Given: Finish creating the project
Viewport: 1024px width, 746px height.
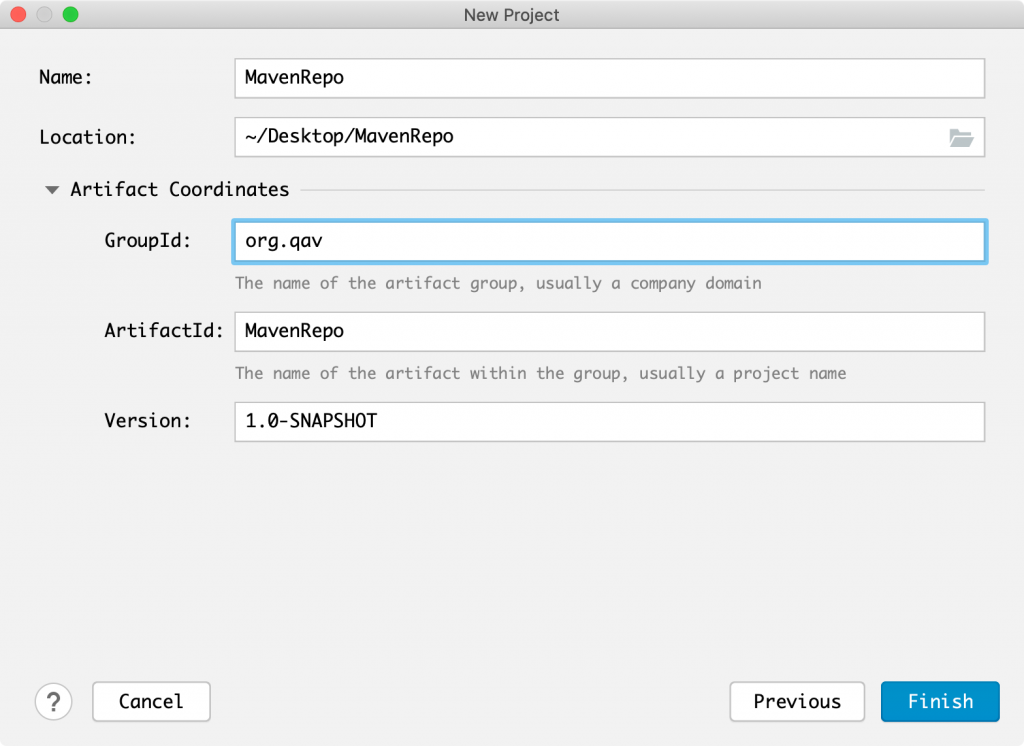Looking at the screenshot, I should [x=940, y=701].
